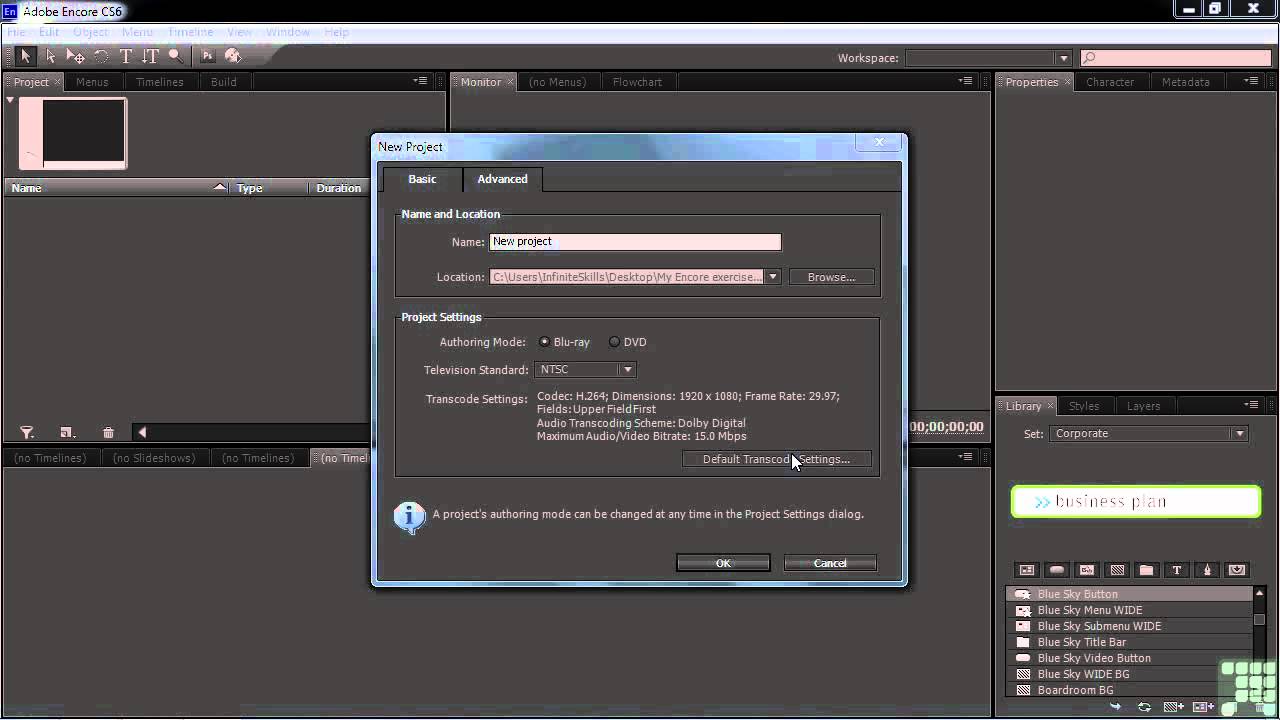
Task: Open the Menus tab in Project panel
Action: pos(92,82)
